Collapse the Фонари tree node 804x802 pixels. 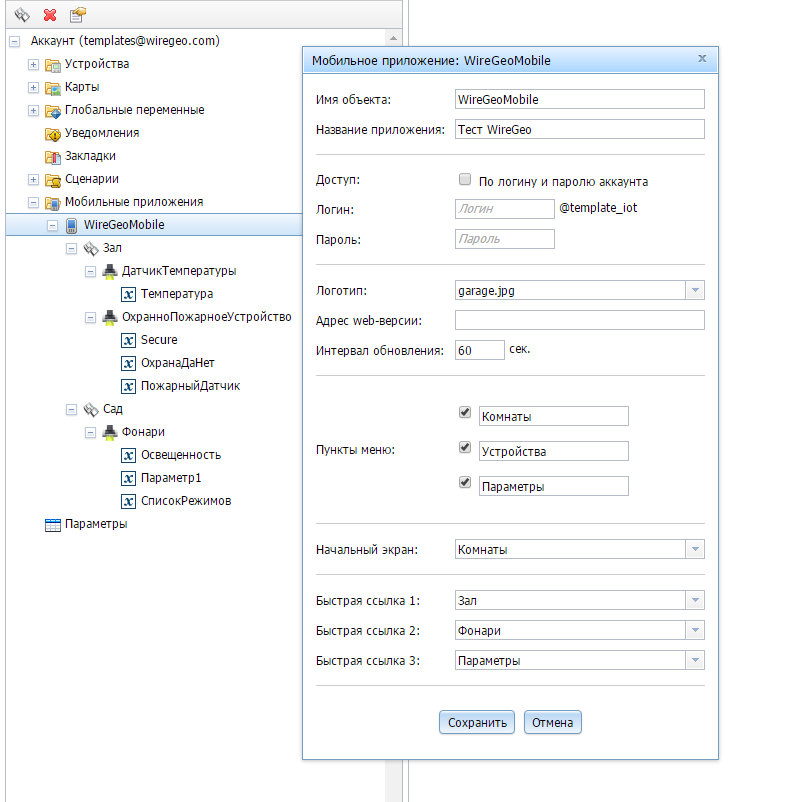(x=90, y=432)
